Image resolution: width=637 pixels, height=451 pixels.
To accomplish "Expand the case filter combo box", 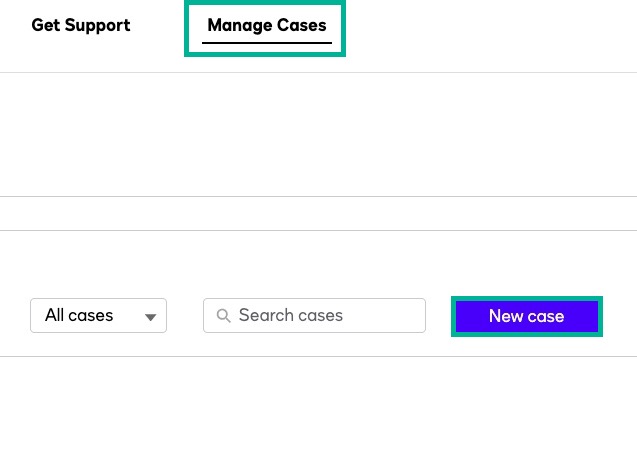I will pos(98,316).
